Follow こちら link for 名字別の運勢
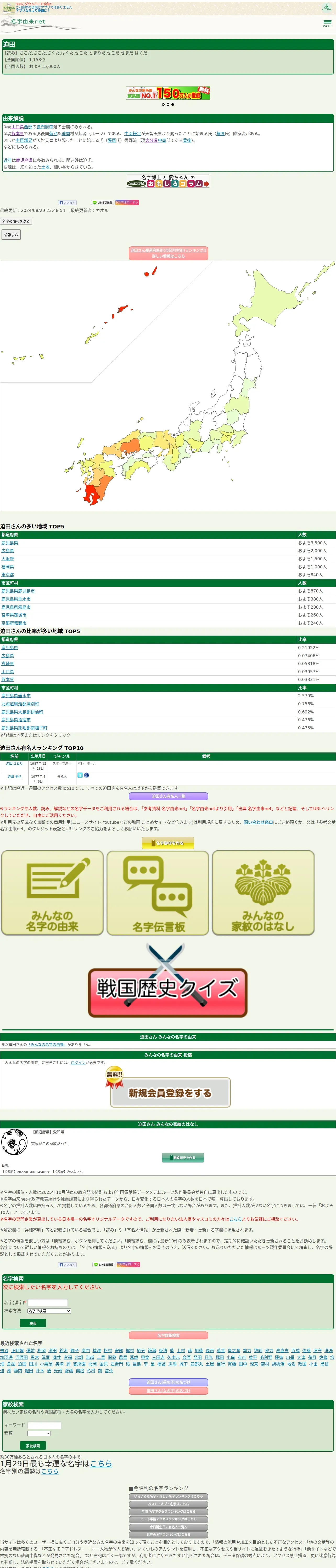Viewport: 336px width, 1568px height. coord(50,1471)
